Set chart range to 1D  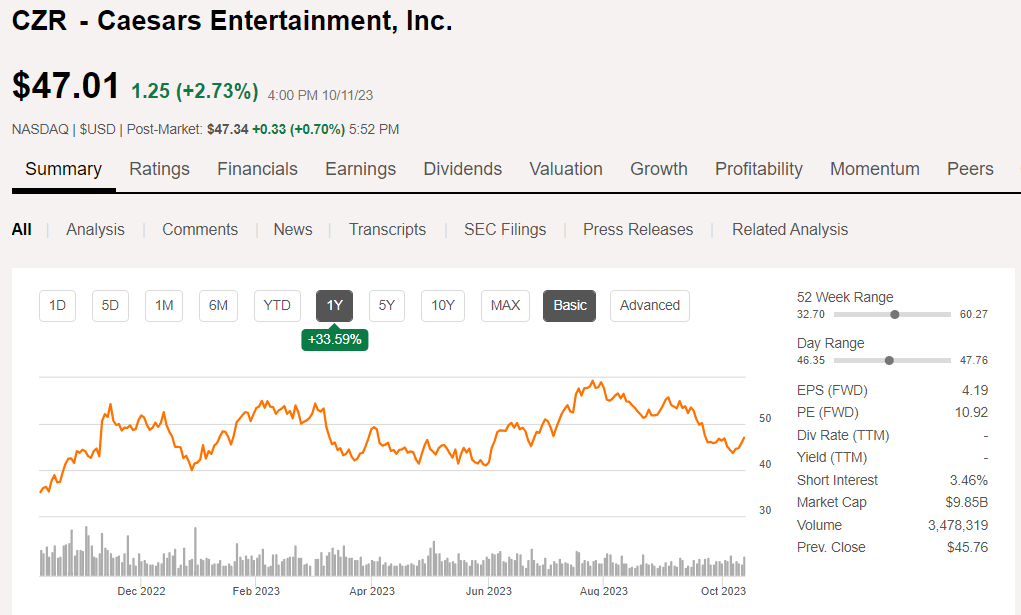click(57, 305)
